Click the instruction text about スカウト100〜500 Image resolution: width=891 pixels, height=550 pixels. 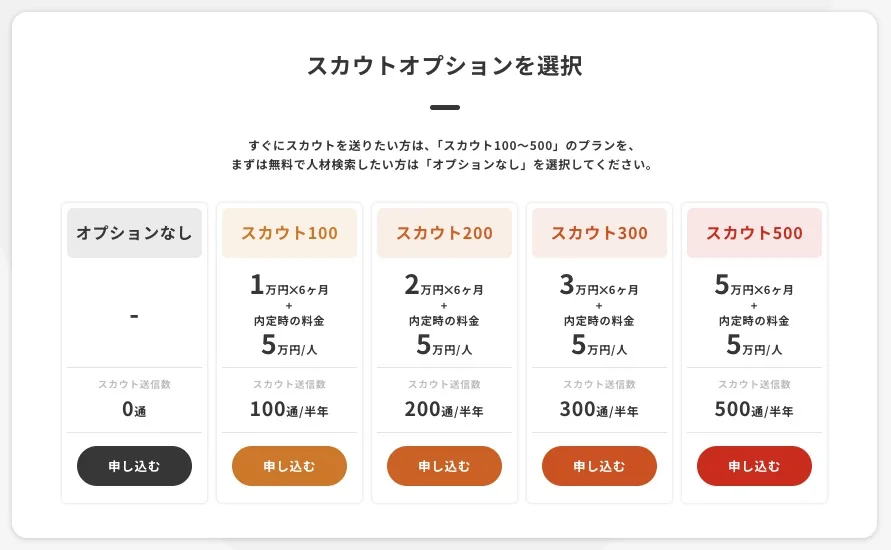point(445,145)
